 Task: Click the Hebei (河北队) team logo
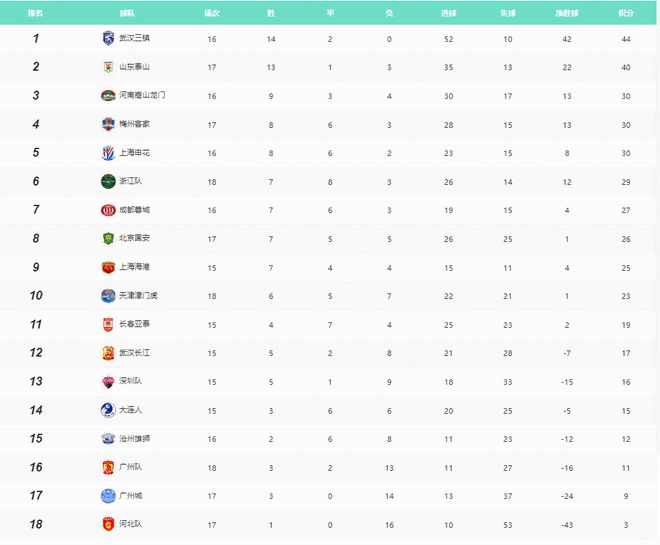click(108, 524)
